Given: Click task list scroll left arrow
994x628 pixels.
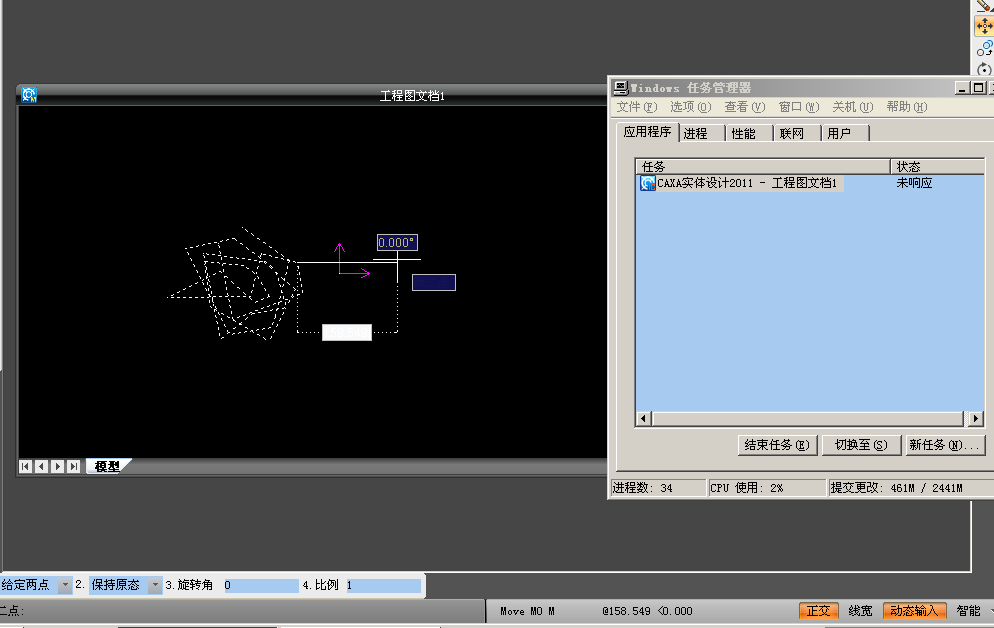Looking at the screenshot, I should click(x=643, y=418).
